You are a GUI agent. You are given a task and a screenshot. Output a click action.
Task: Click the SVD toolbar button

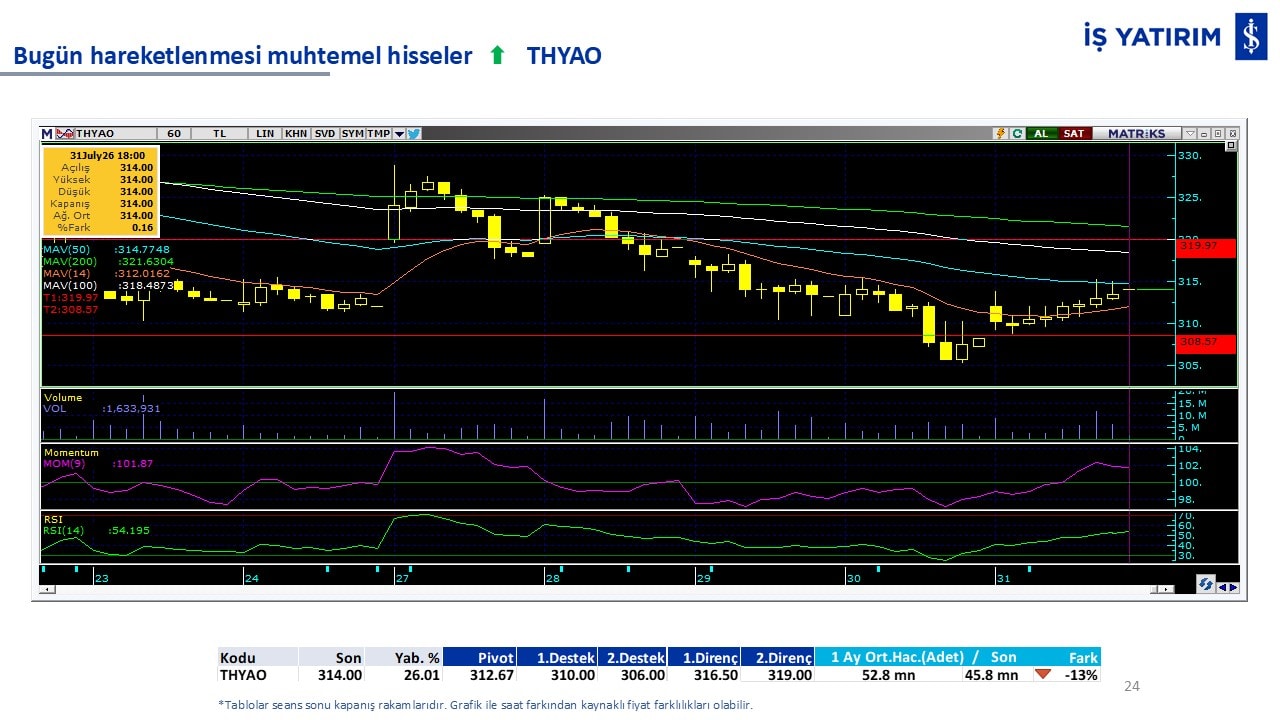(325, 133)
